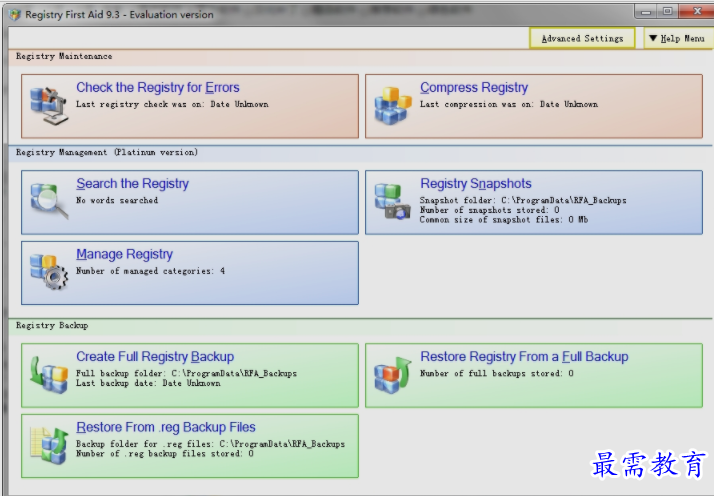Click 'Backup folder for .reg files' text

[x=210, y=444]
